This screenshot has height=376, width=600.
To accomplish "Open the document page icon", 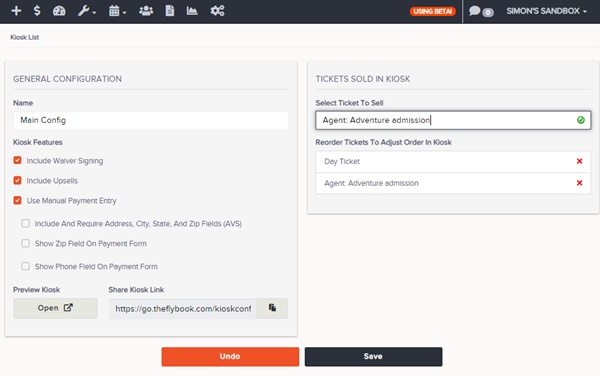I will [170, 11].
